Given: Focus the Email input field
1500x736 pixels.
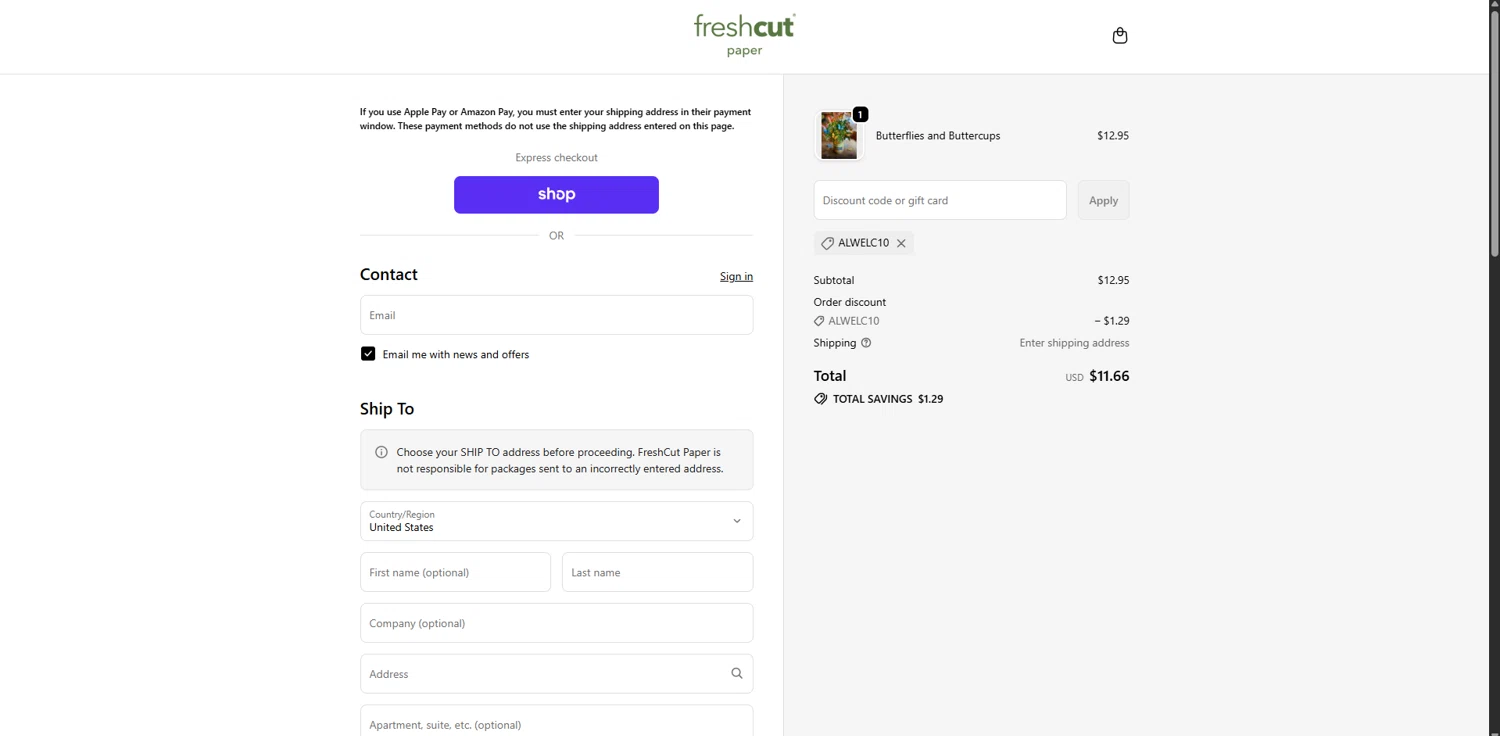Looking at the screenshot, I should point(556,315).
